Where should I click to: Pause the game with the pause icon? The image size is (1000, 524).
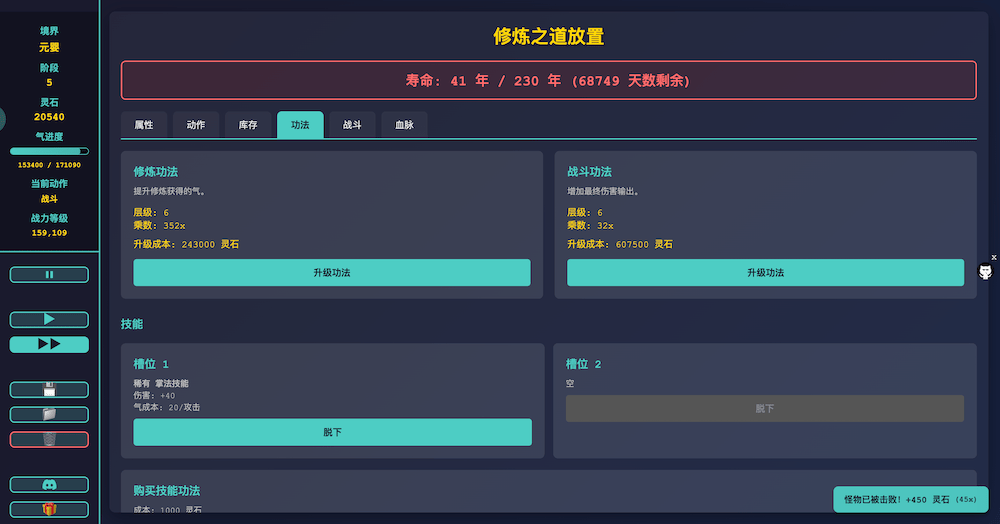(49, 274)
